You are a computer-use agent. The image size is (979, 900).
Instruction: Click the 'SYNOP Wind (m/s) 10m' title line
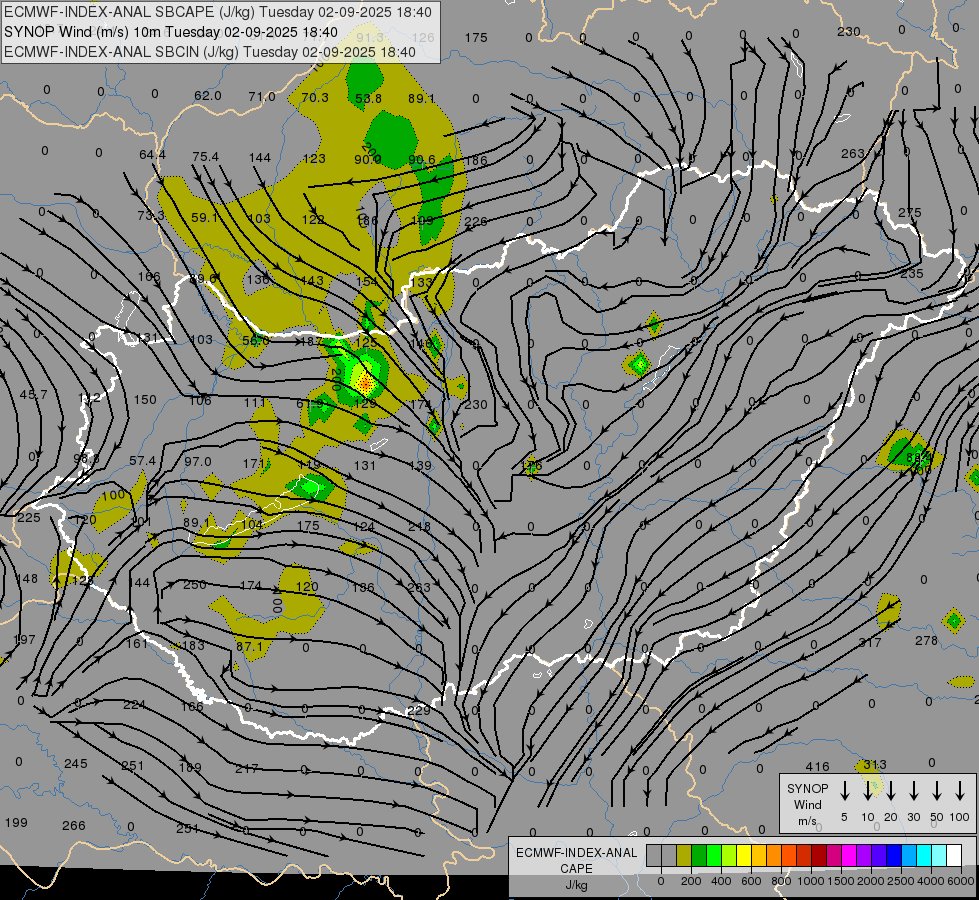(x=170, y=32)
